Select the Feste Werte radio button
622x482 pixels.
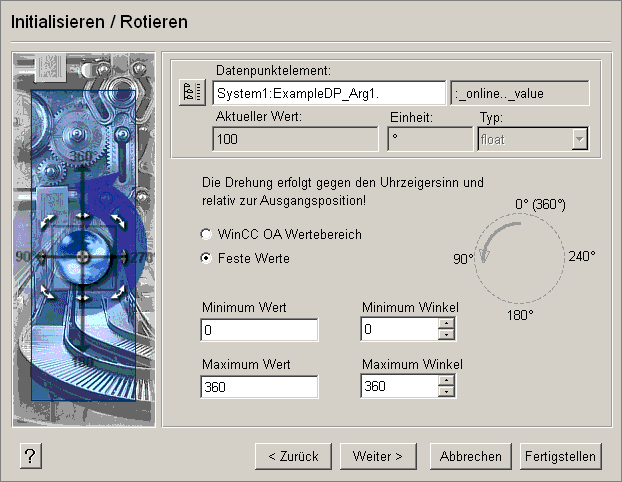pyautogui.click(x=207, y=258)
